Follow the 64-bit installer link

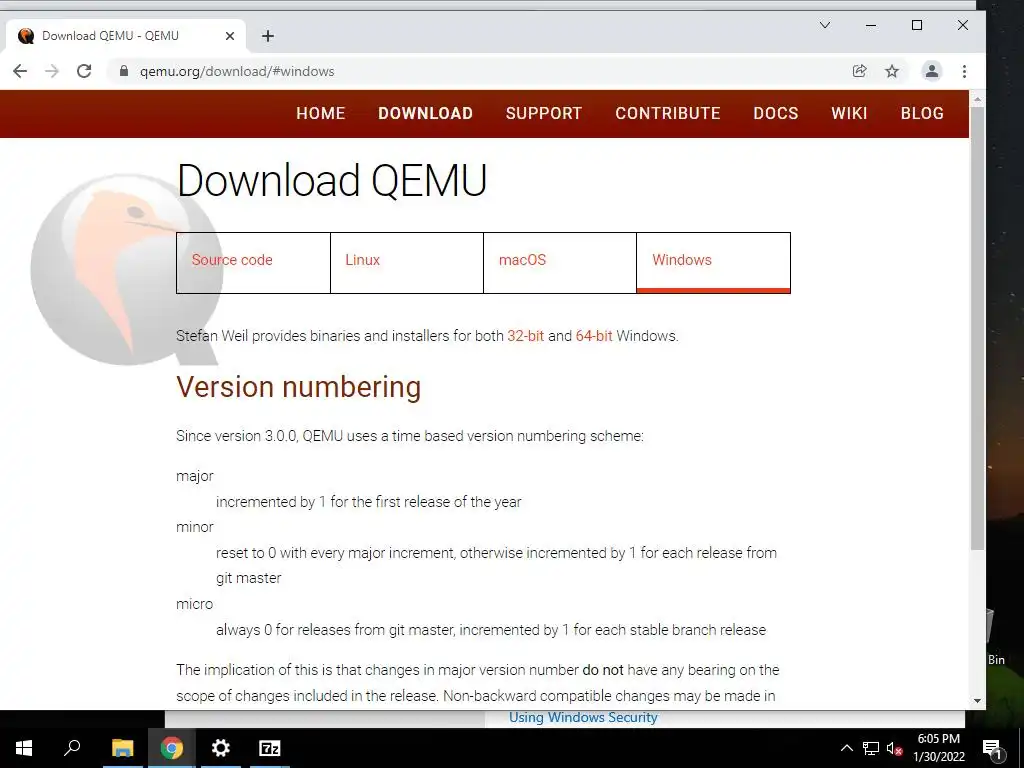click(x=594, y=336)
